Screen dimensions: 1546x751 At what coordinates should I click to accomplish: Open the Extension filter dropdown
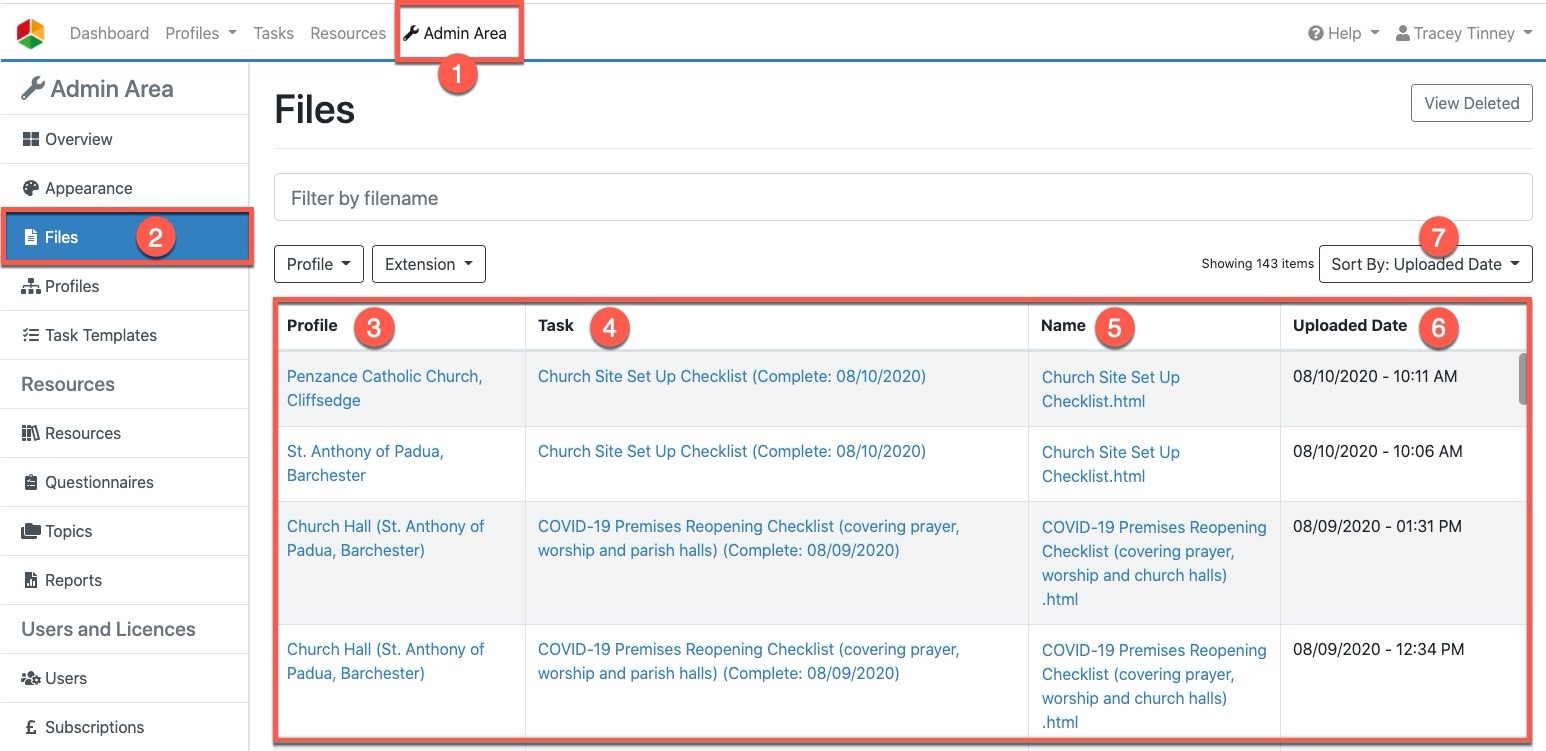click(x=428, y=264)
